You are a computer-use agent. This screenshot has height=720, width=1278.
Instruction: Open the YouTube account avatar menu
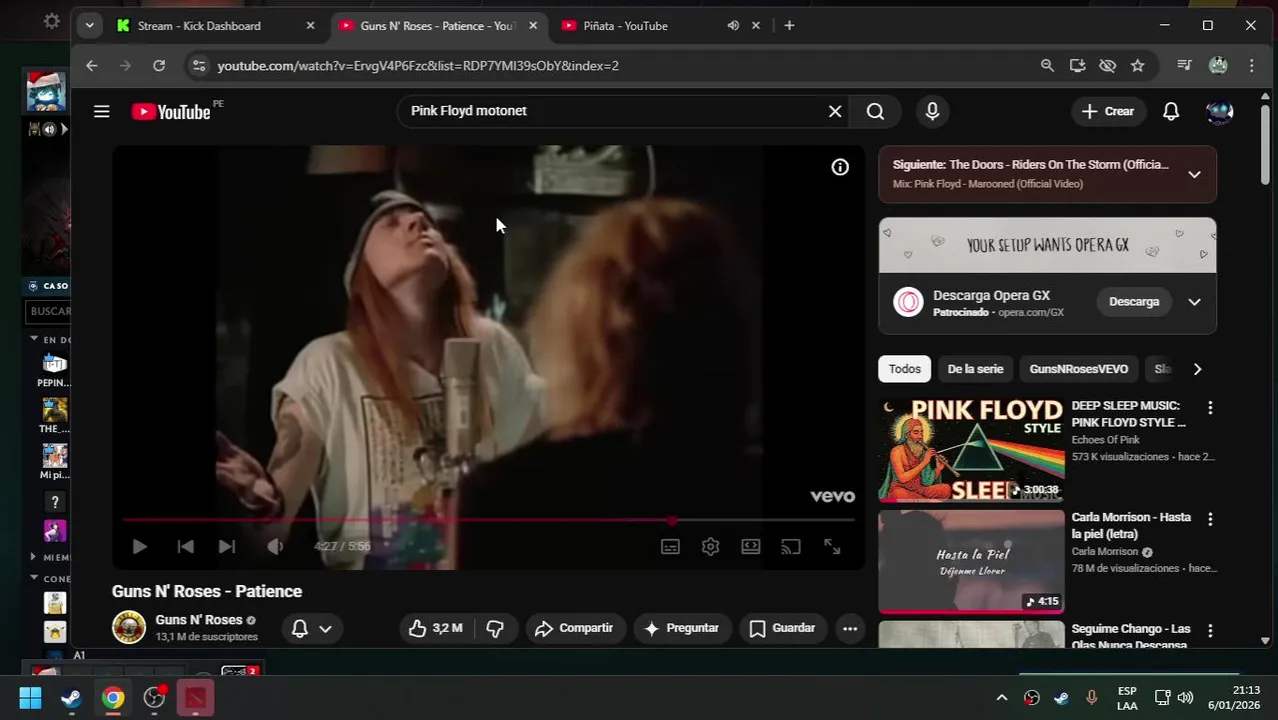pyautogui.click(x=1219, y=111)
